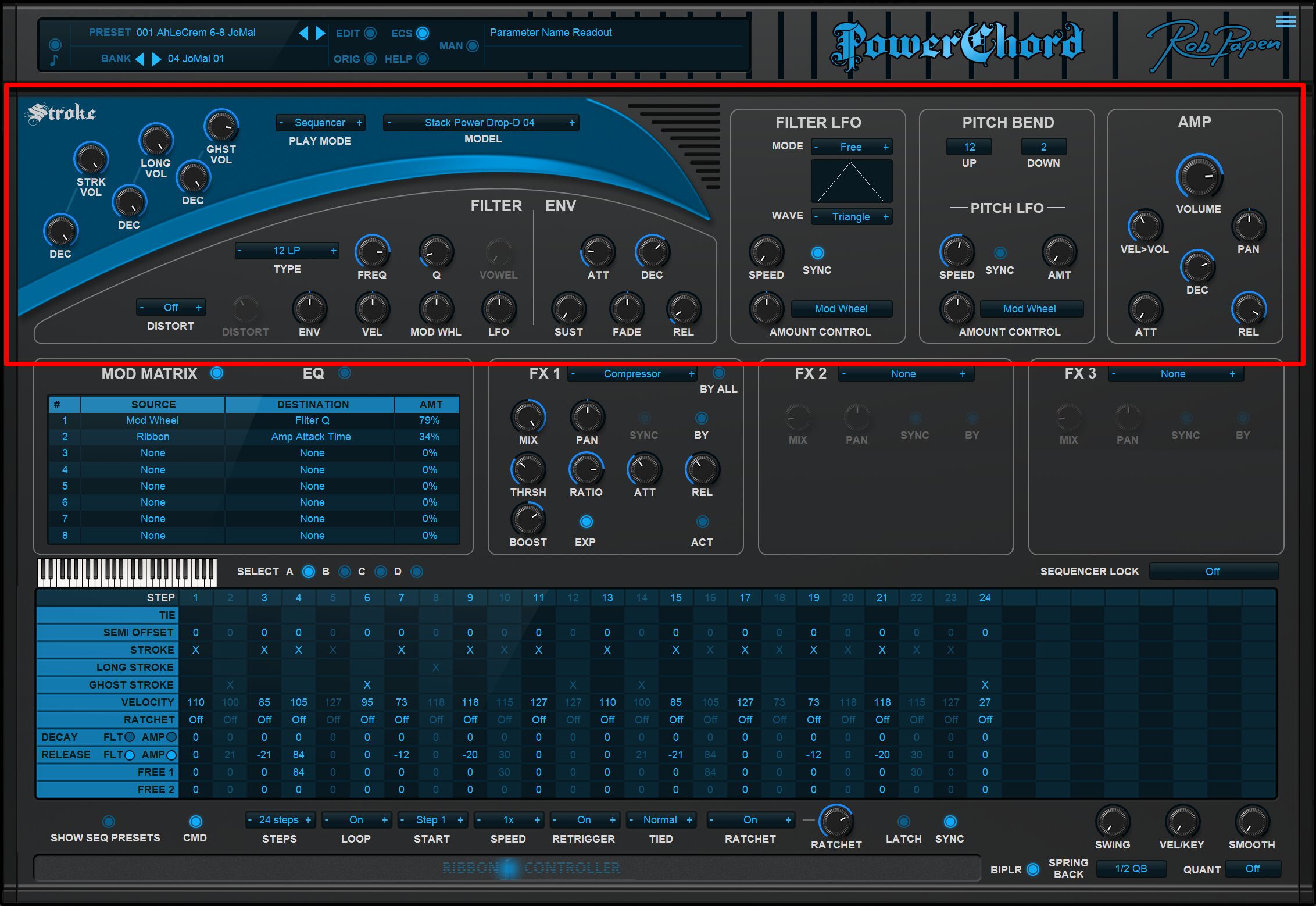This screenshot has width=1316, height=906.
Task: Open the DISTORT Off dropdown
Action: pos(171,308)
